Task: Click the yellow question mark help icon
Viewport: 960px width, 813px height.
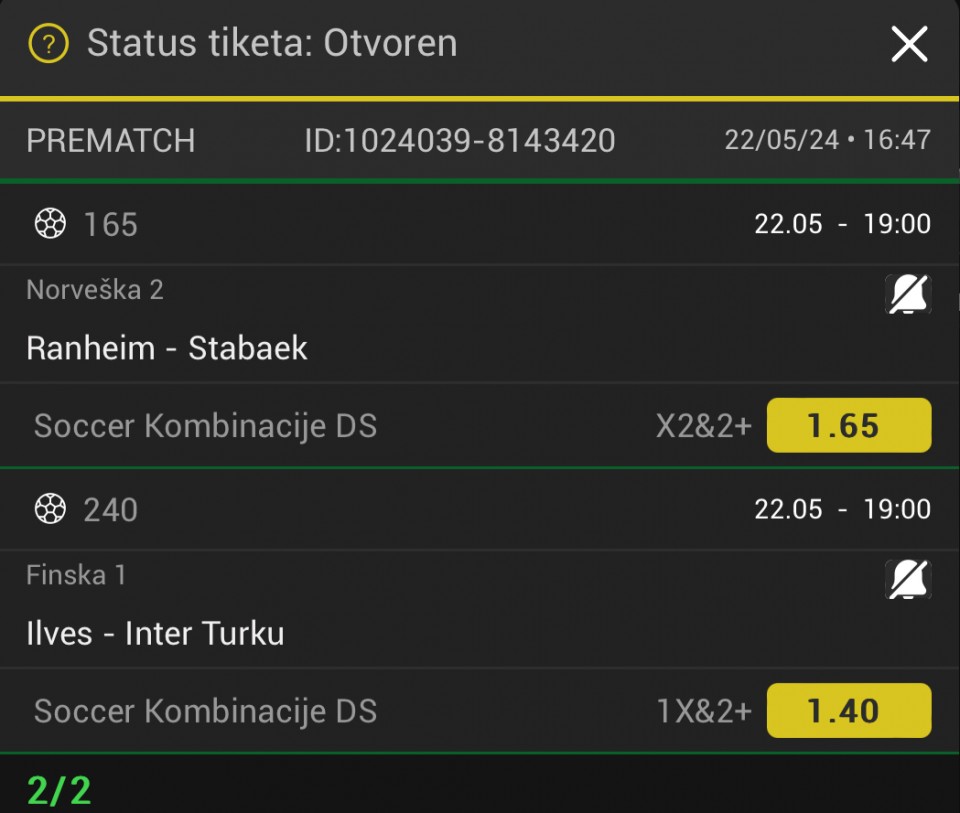Action: [x=48, y=44]
